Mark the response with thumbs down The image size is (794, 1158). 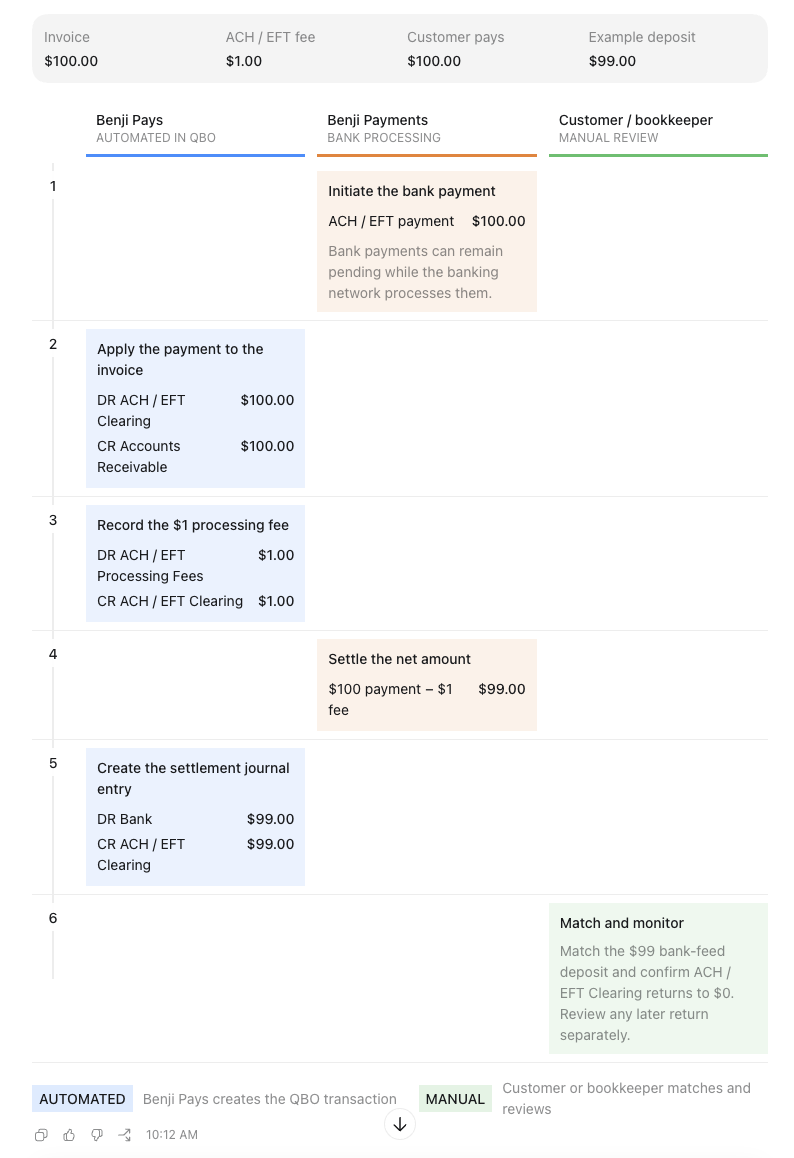(x=97, y=1135)
